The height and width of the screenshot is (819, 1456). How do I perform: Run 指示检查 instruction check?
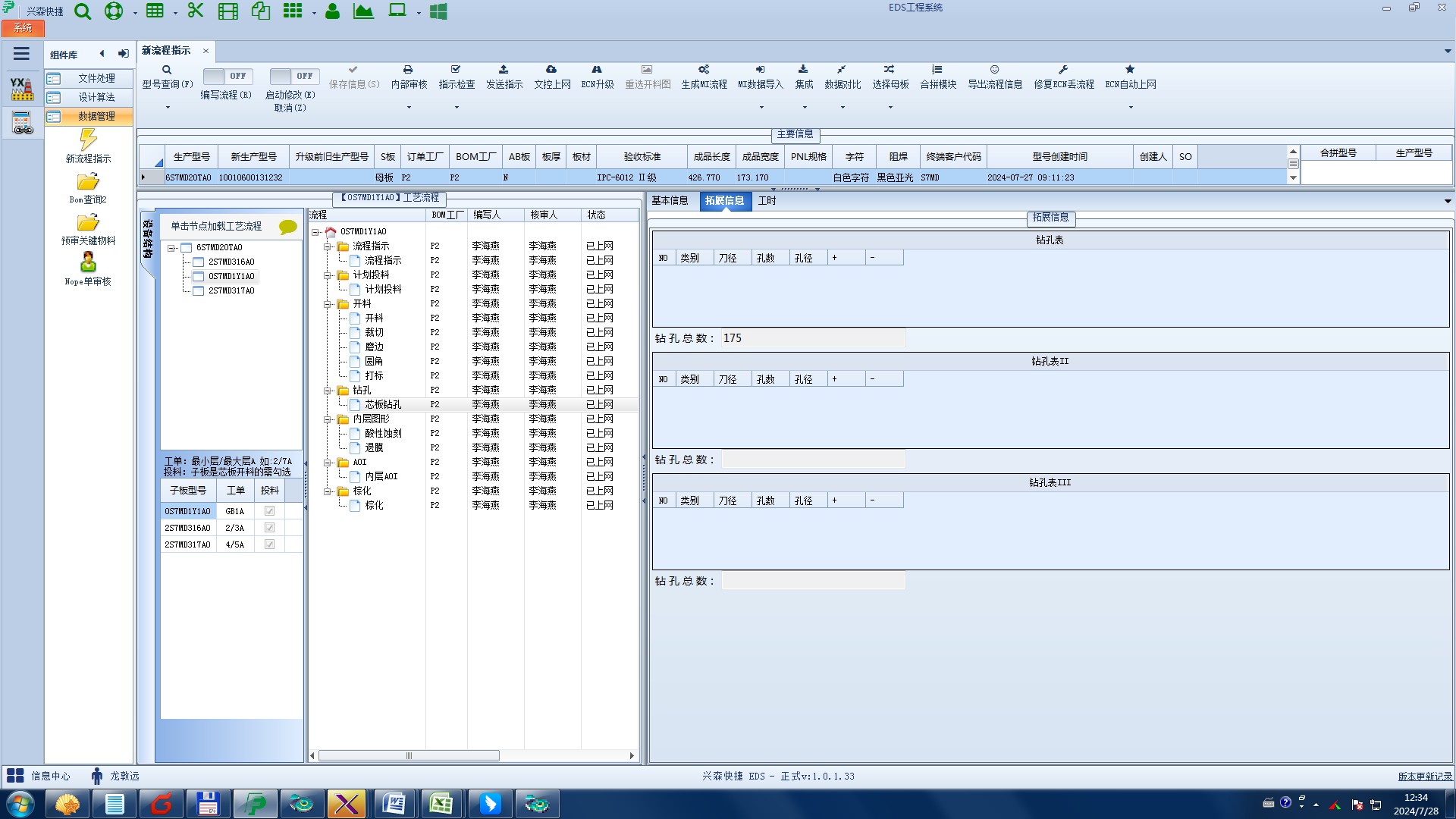(x=457, y=77)
